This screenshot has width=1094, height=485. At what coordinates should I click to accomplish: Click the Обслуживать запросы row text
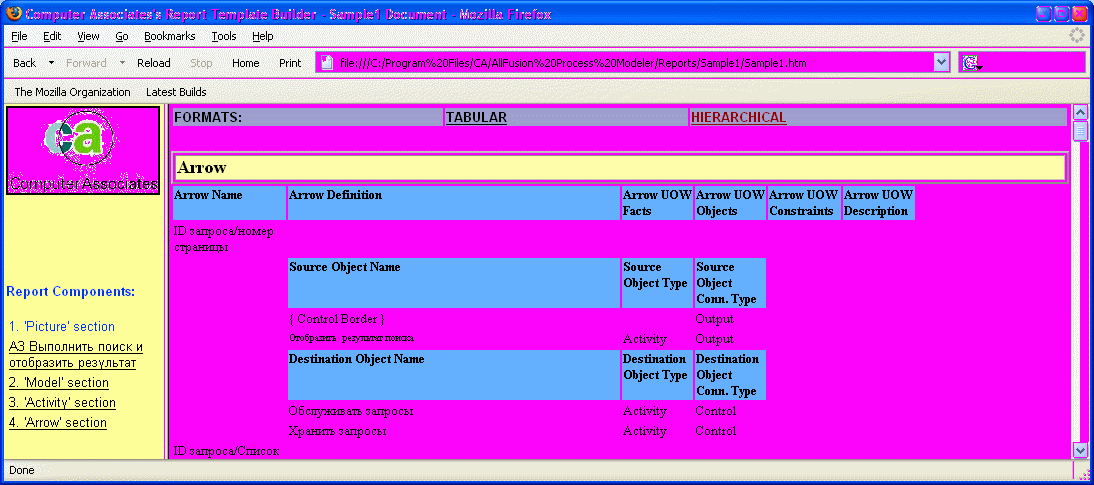pyautogui.click(x=351, y=411)
